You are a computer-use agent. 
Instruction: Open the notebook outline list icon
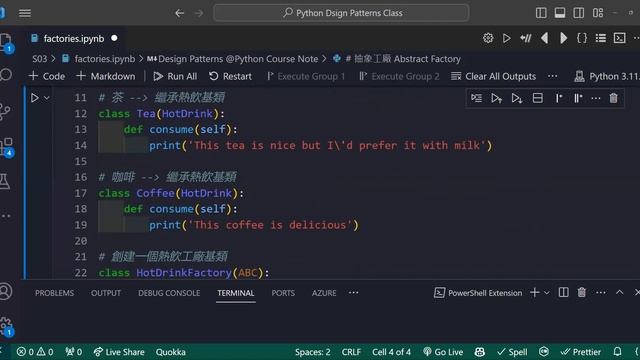pos(601,38)
